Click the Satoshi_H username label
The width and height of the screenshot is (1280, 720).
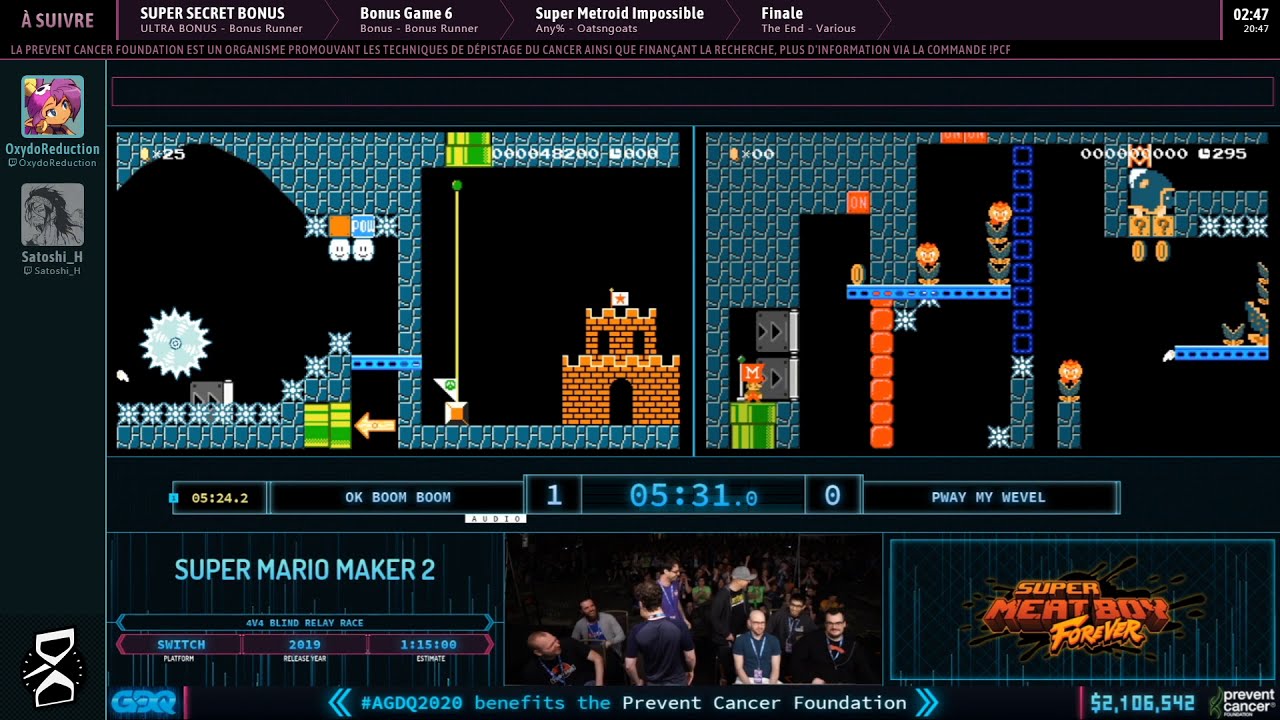pyautogui.click(x=53, y=257)
